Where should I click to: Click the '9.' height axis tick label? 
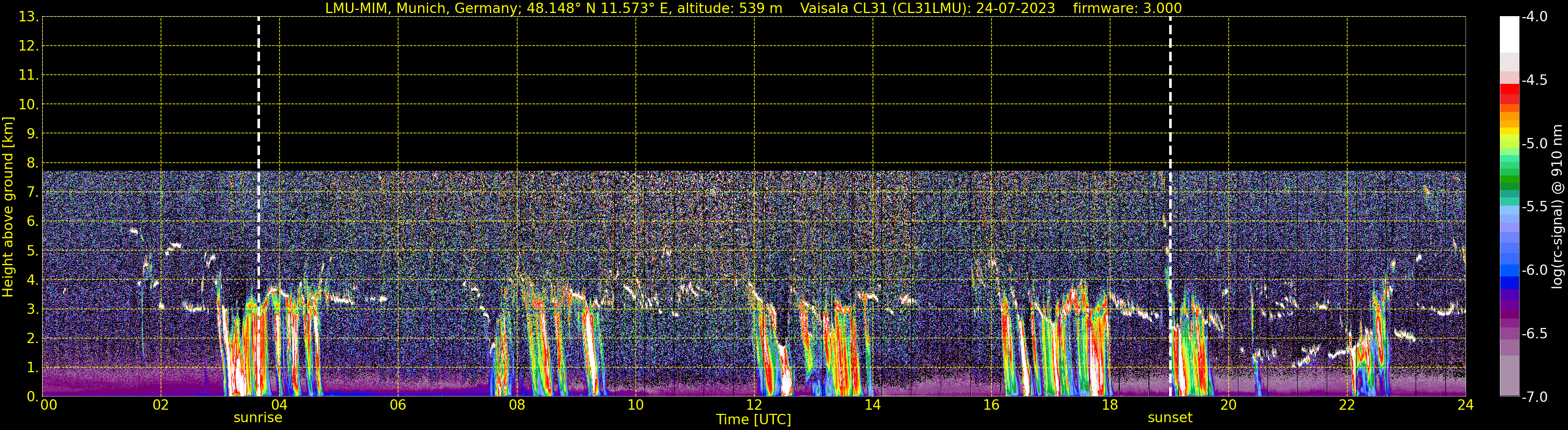pos(33,133)
